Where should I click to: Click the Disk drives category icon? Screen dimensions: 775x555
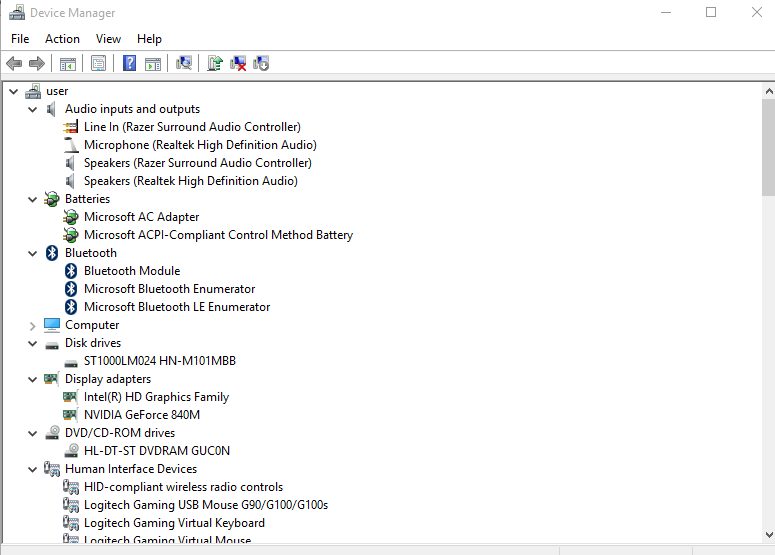(x=52, y=345)
